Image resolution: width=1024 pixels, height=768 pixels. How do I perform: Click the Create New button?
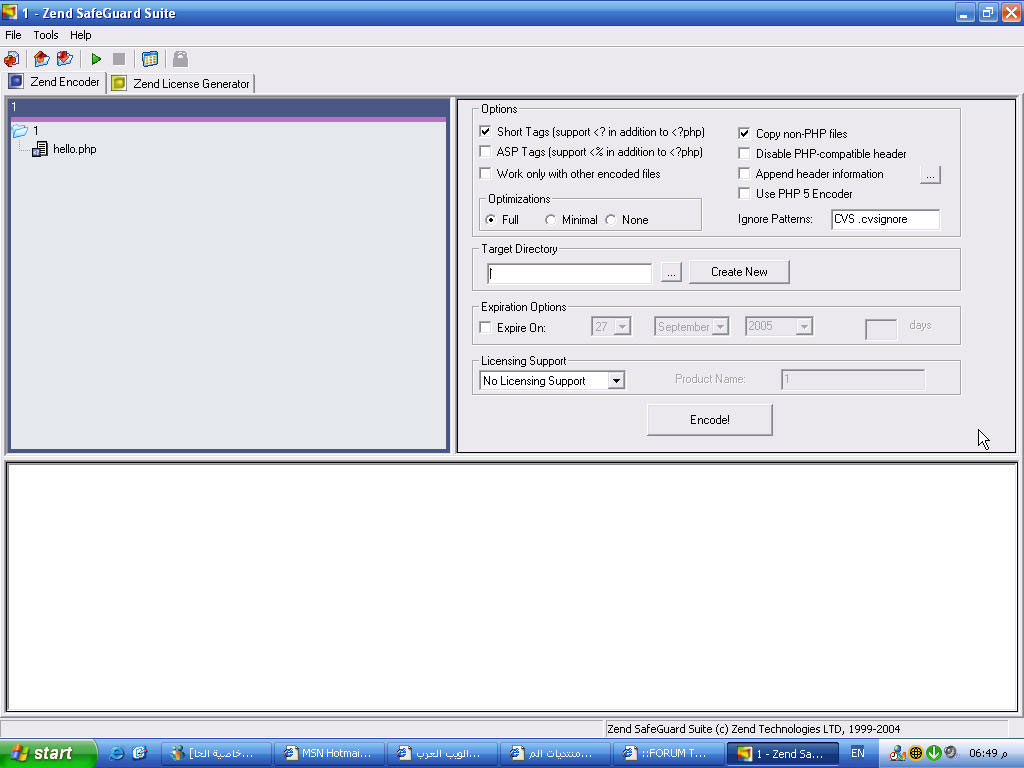(739, 272)
